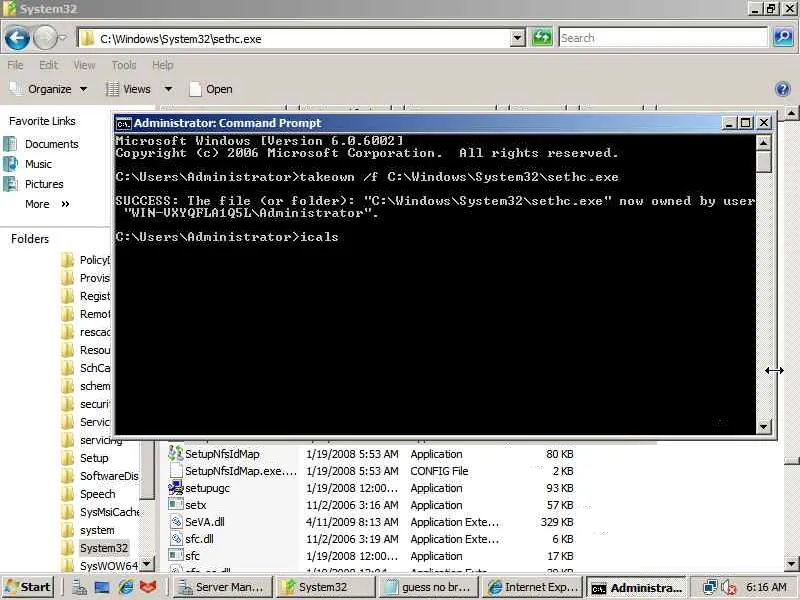Screen dimensions: 800x600
Task: Open Pictures in Favorite Links
Action: pos(35,184)
